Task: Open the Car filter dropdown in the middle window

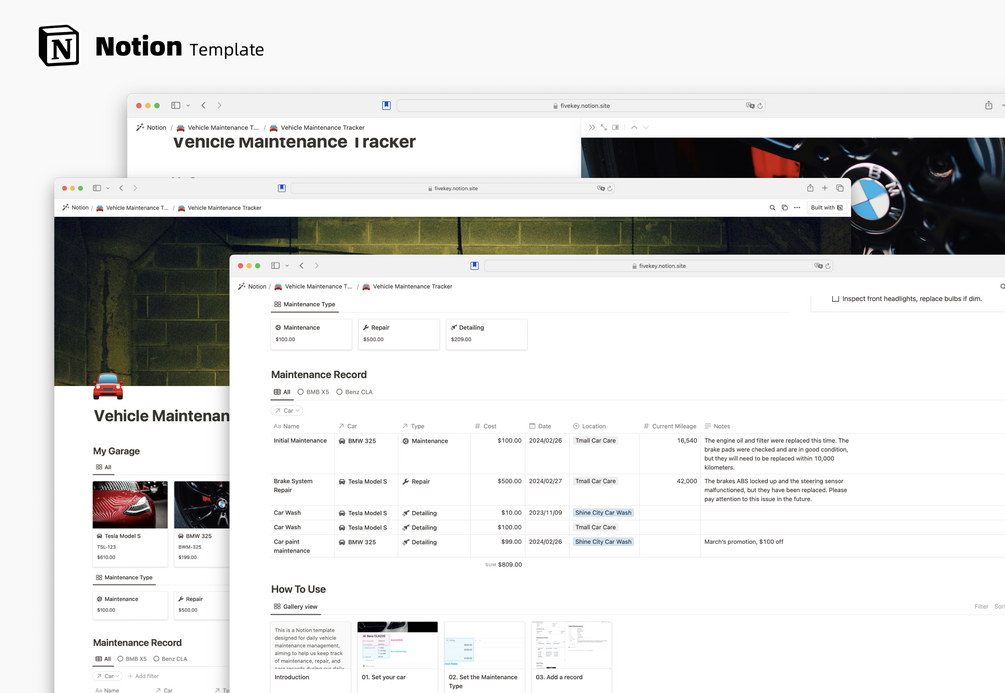Action: 108,676
